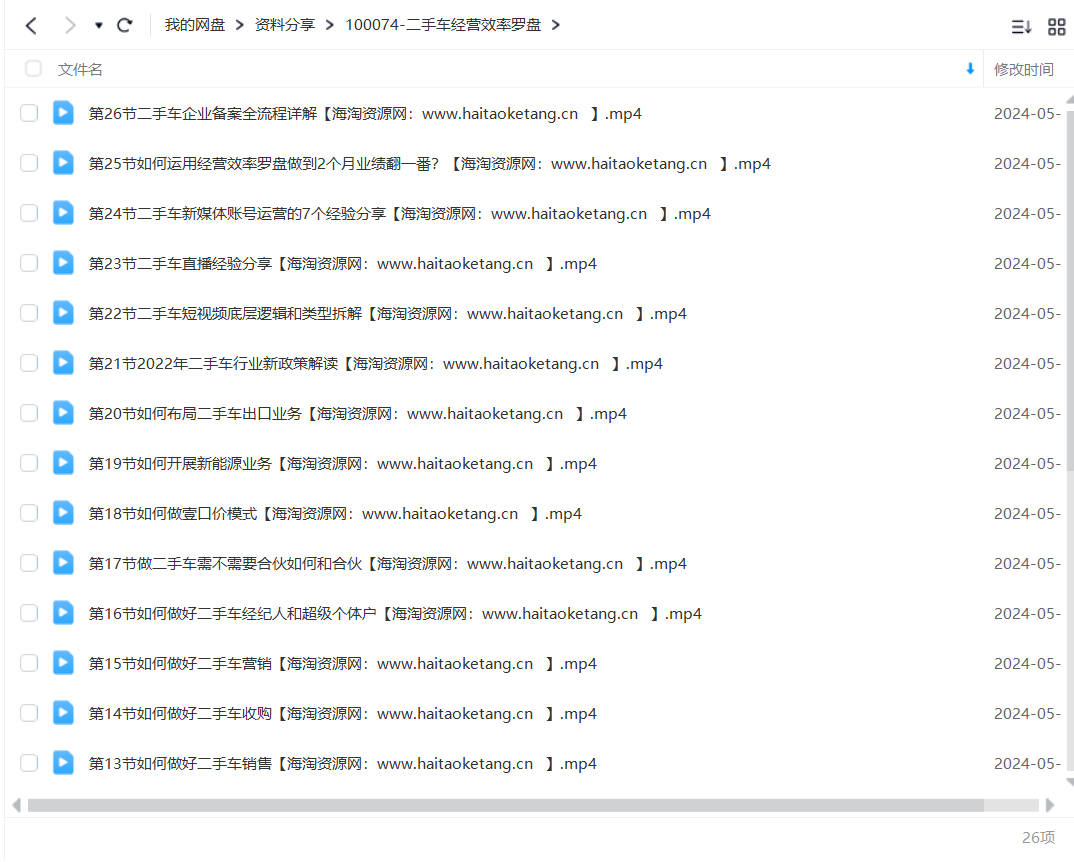Select file 第19节如何开展新能源业务
This screenshot has height=862, width=1074.
tap(342, 464)
